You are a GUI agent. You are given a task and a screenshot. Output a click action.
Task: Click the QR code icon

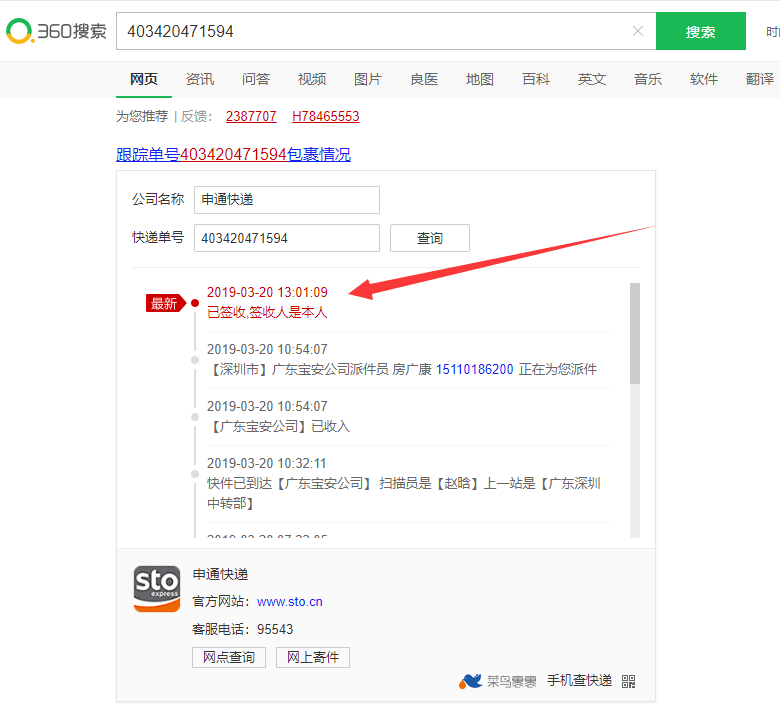pos(628,681)
